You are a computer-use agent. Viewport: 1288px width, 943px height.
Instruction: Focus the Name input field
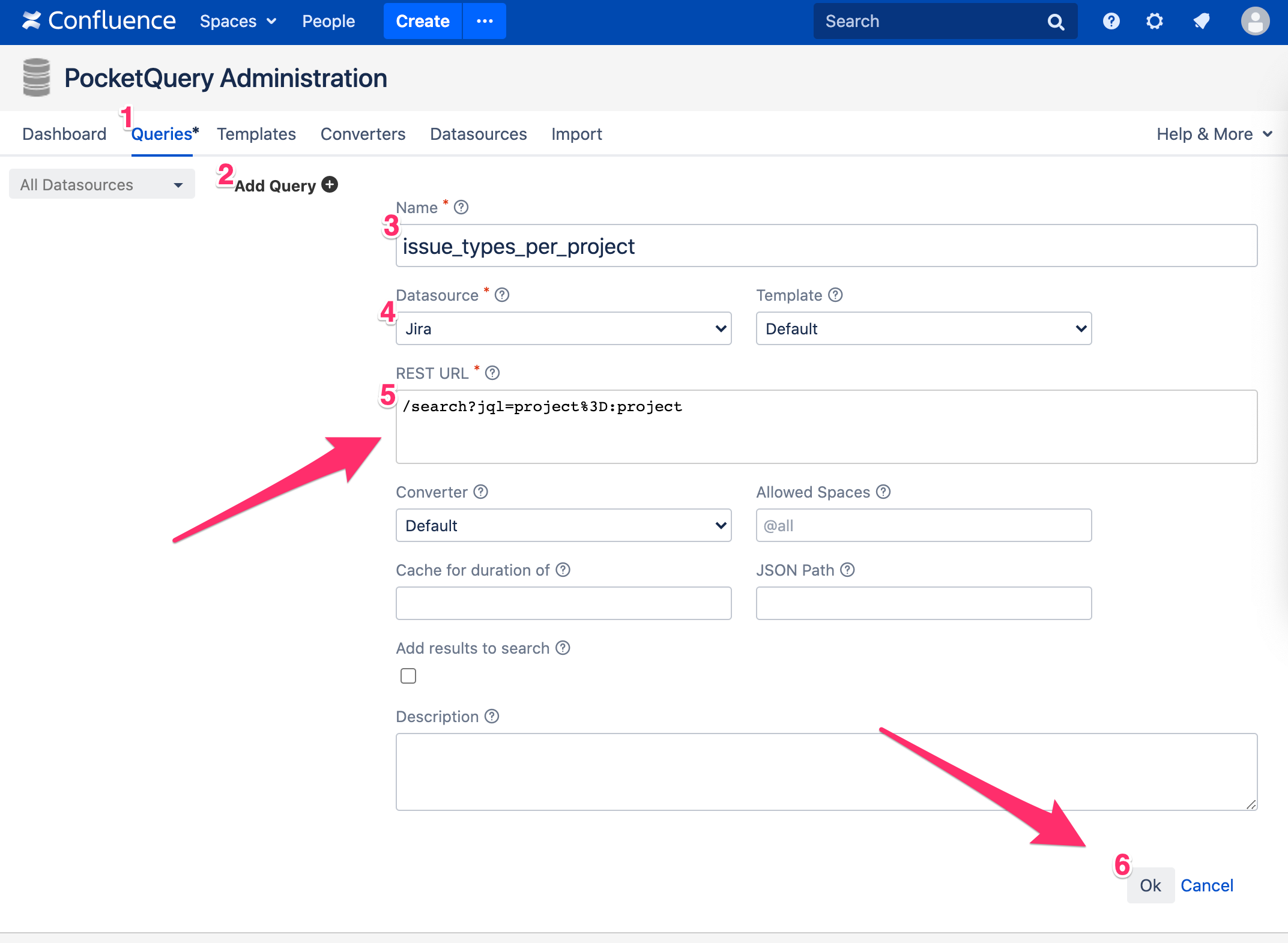point(826,246)
